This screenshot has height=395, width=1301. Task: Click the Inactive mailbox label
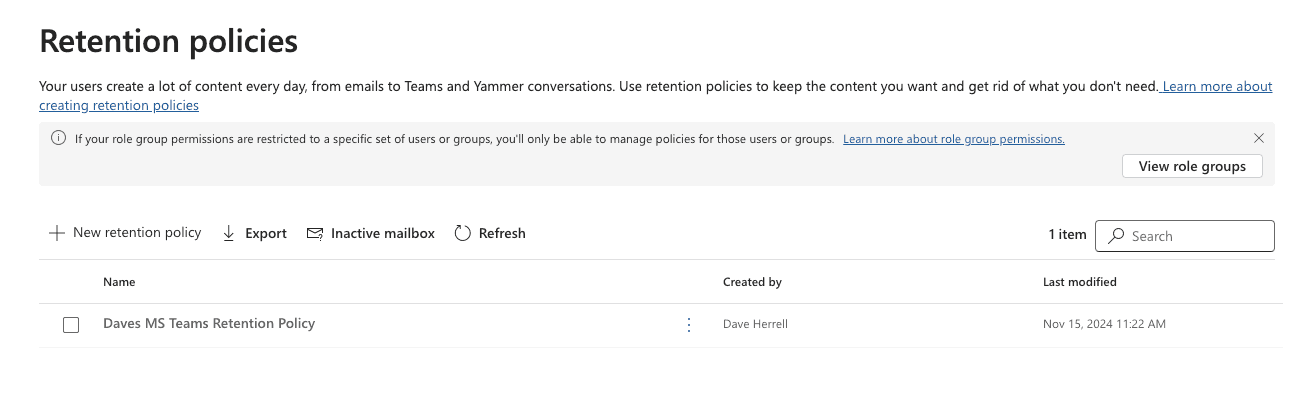(383, 233)
